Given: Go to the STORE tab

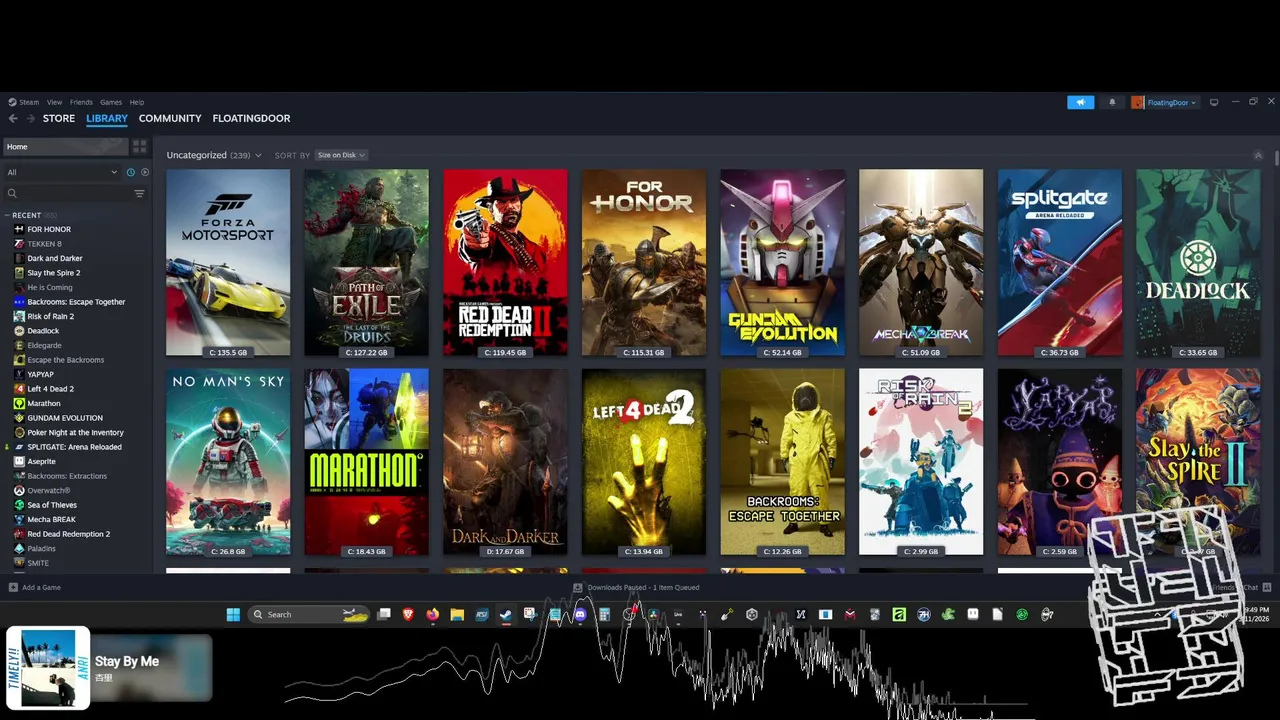Looking at the screenshot, I should click(x=59, y=118).
